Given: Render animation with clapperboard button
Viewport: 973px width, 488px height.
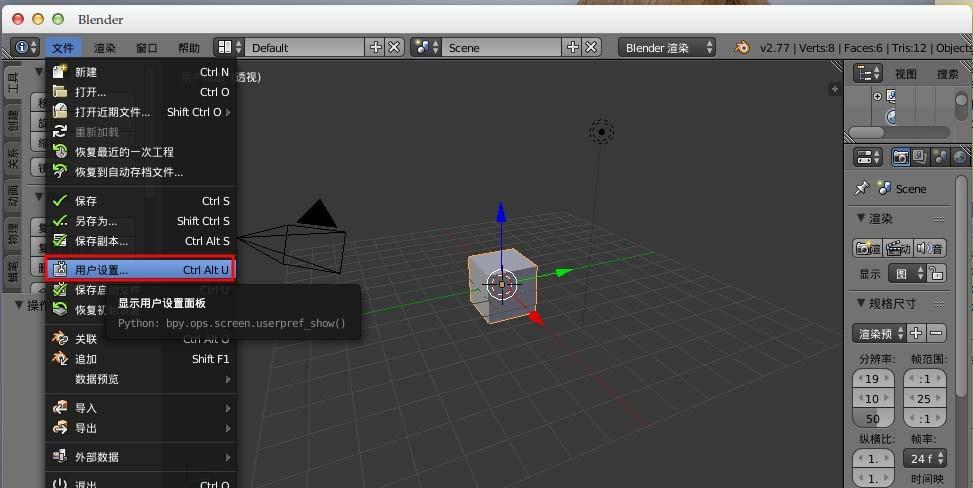Looking at the screenshot, I should (x=897, y=248).
